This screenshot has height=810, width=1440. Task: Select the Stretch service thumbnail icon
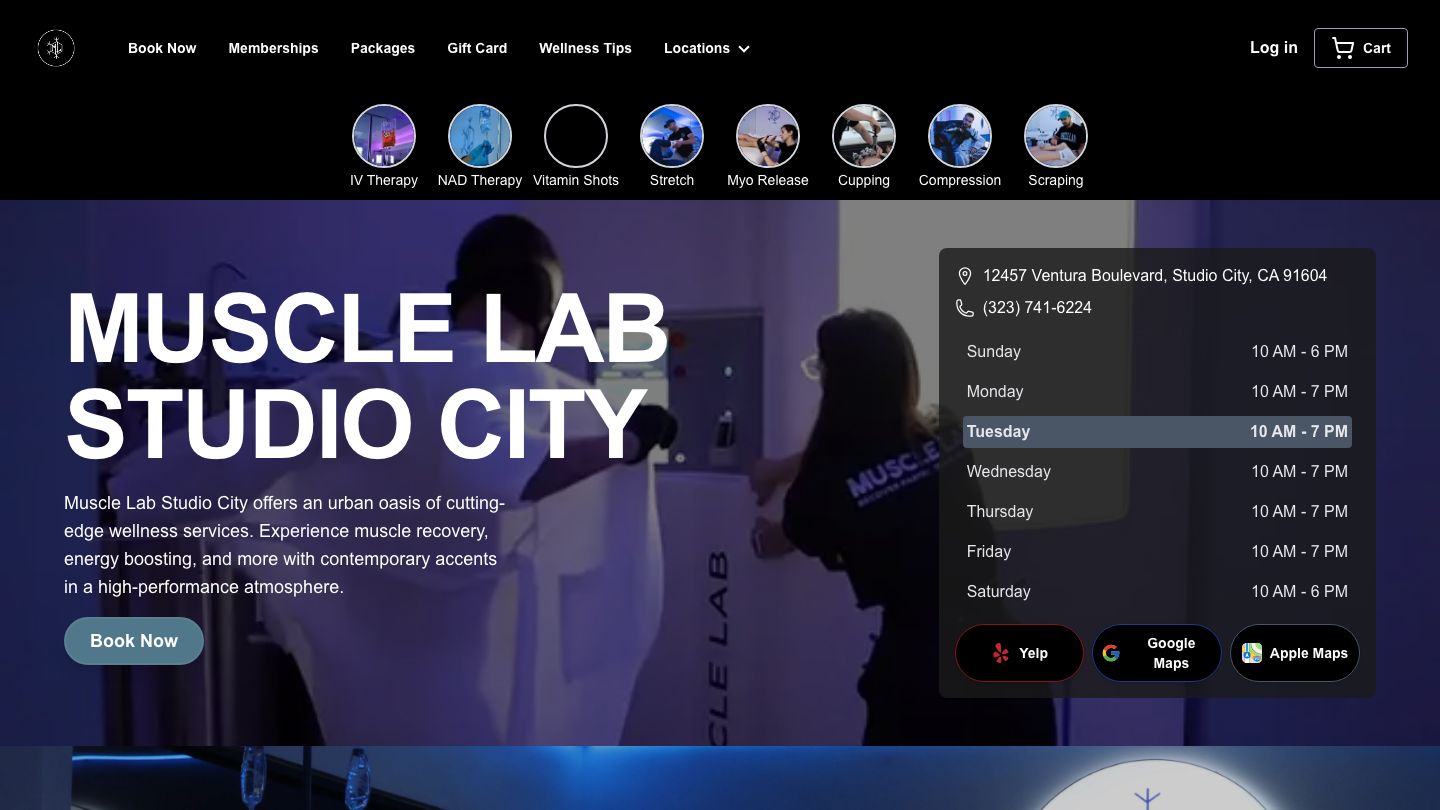[672, 136]
